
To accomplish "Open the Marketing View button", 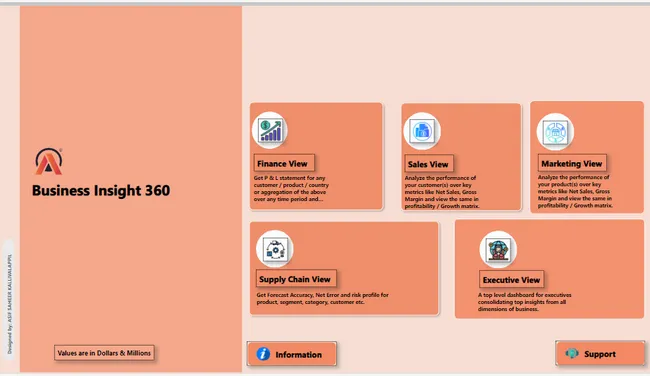I will [572, 163].
